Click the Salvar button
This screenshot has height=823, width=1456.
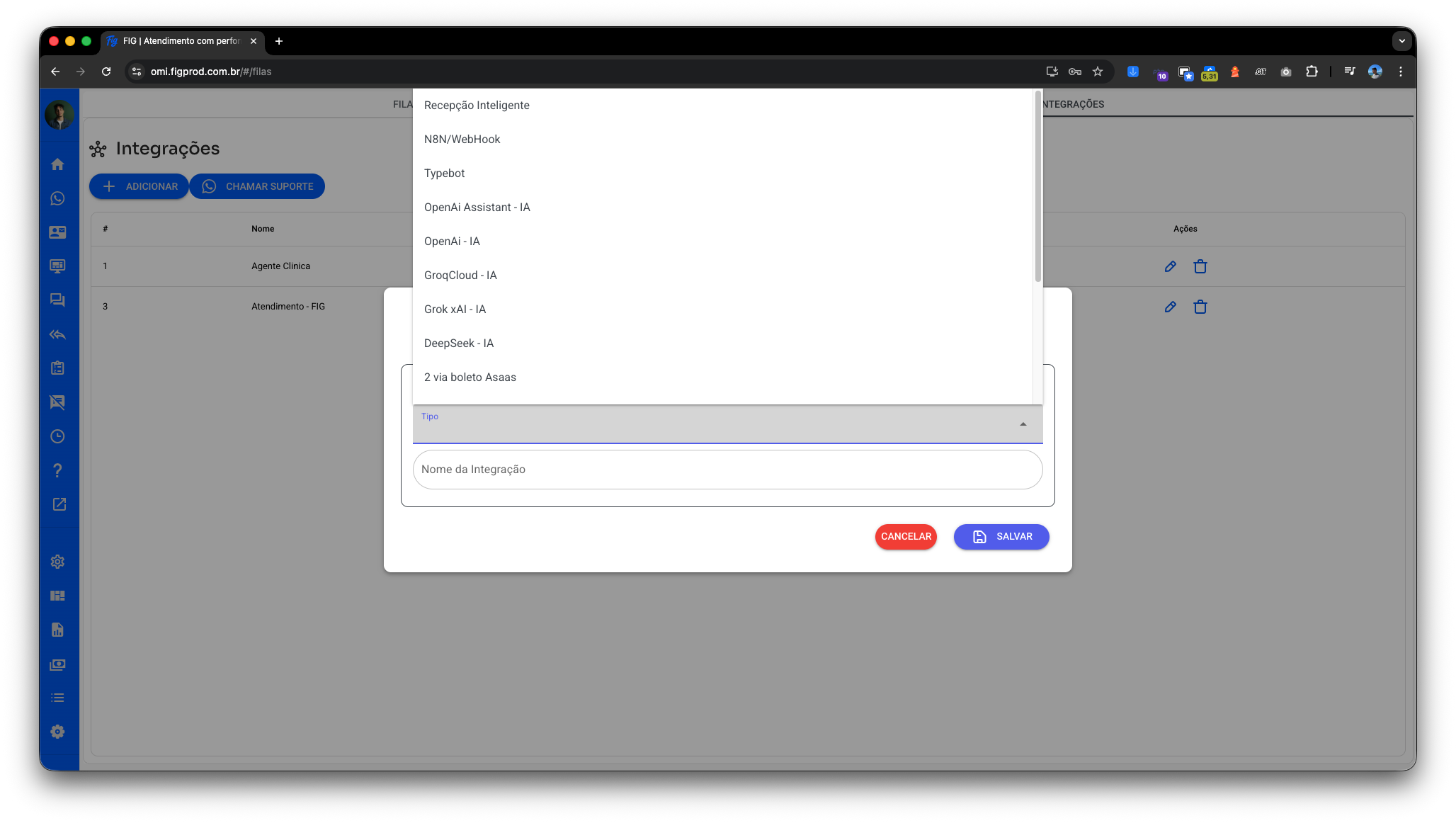coord(1001,537)
